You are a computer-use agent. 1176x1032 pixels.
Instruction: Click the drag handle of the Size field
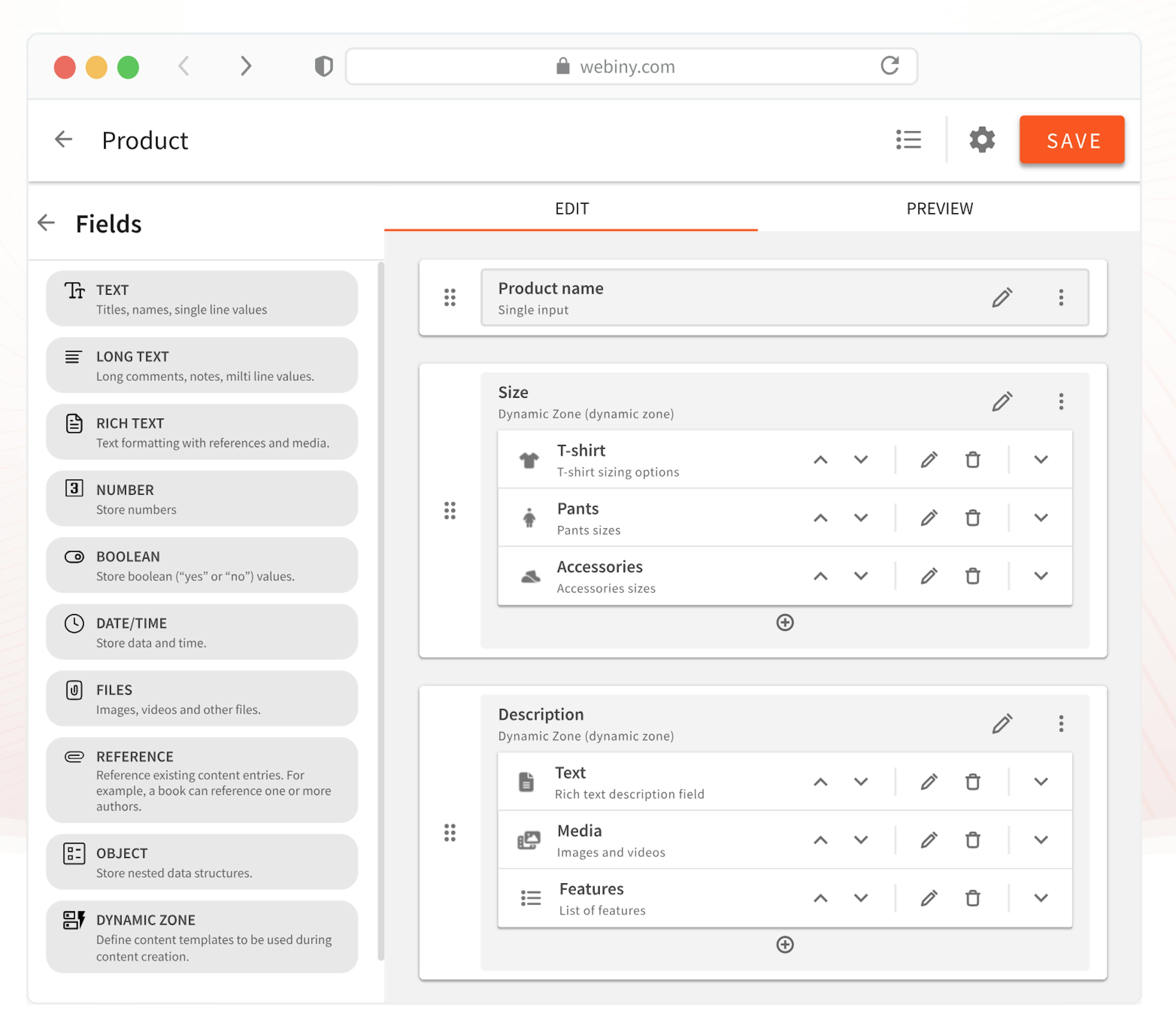pos(450,511)
